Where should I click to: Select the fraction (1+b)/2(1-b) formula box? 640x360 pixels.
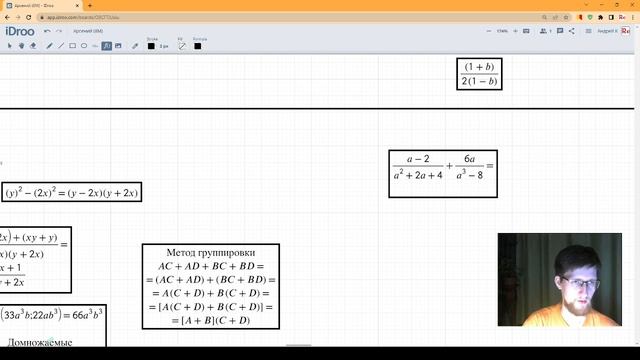479,74
